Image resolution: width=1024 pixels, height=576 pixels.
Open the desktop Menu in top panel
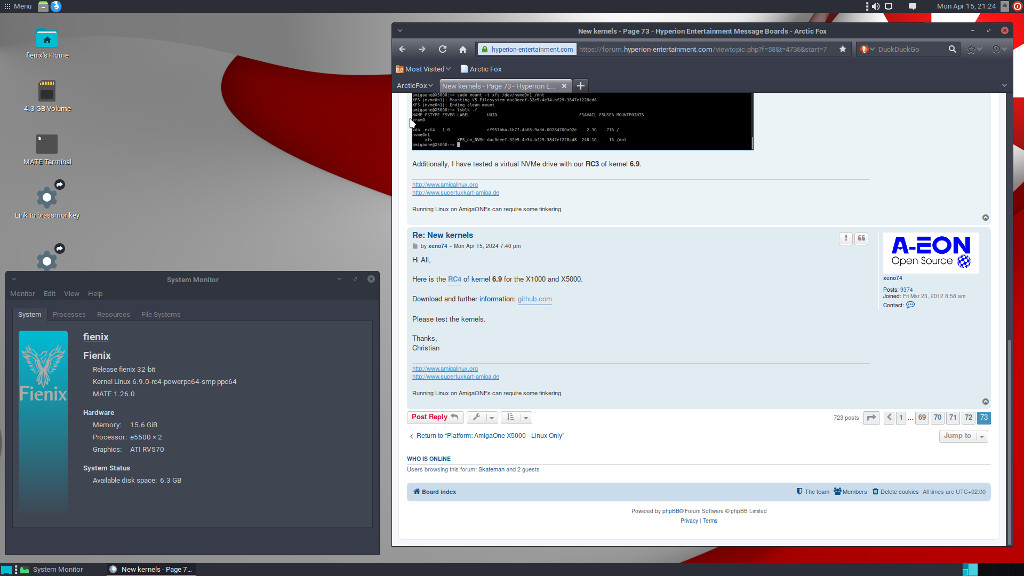pyautogui.click(x=18, y=6)
